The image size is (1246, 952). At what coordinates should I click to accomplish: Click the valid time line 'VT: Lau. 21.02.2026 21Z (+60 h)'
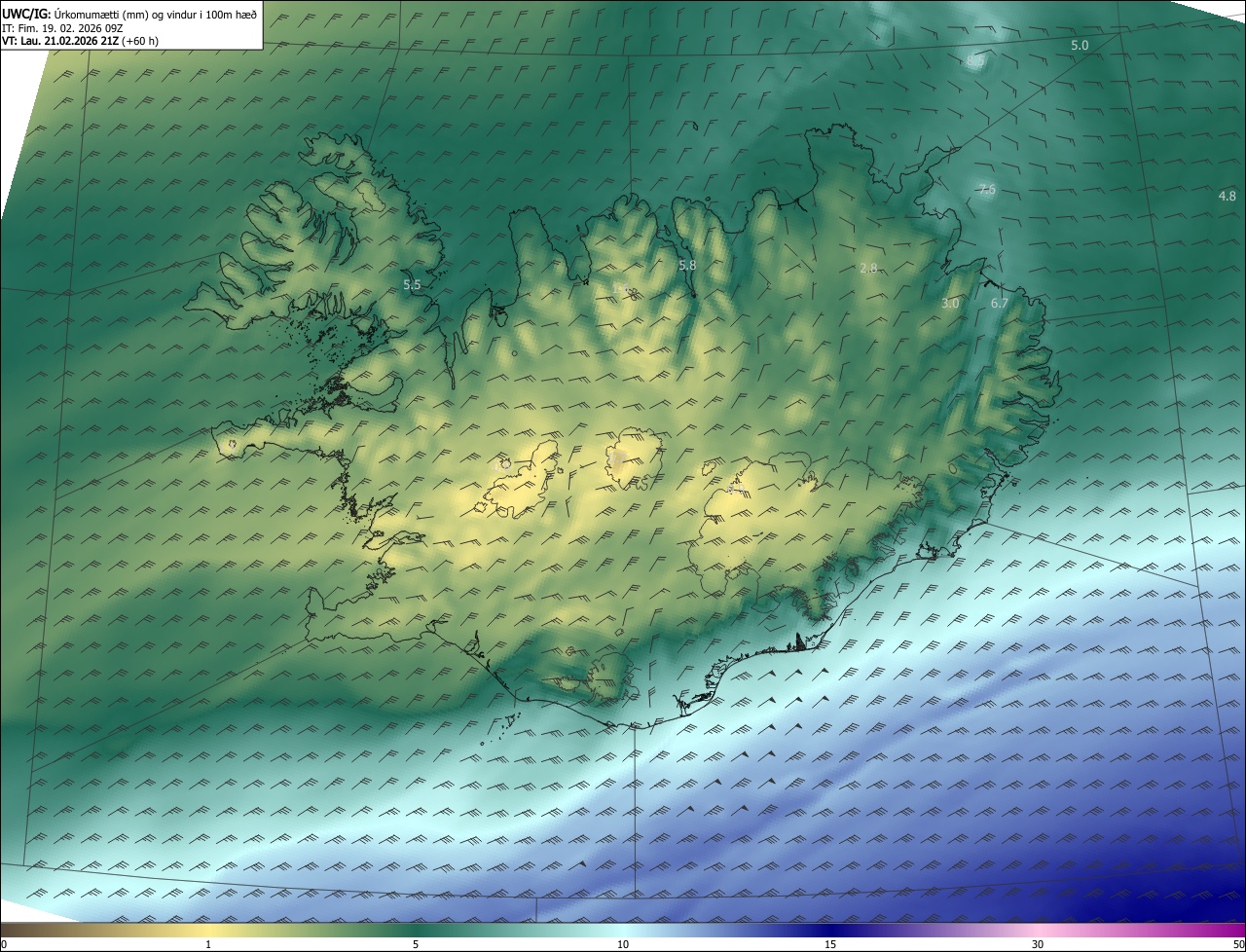click(x=81, y=41)
